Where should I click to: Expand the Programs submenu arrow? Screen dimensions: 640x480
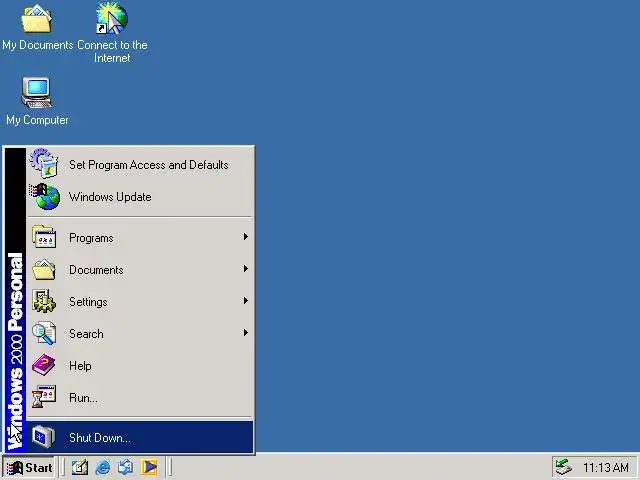(246, 237)
